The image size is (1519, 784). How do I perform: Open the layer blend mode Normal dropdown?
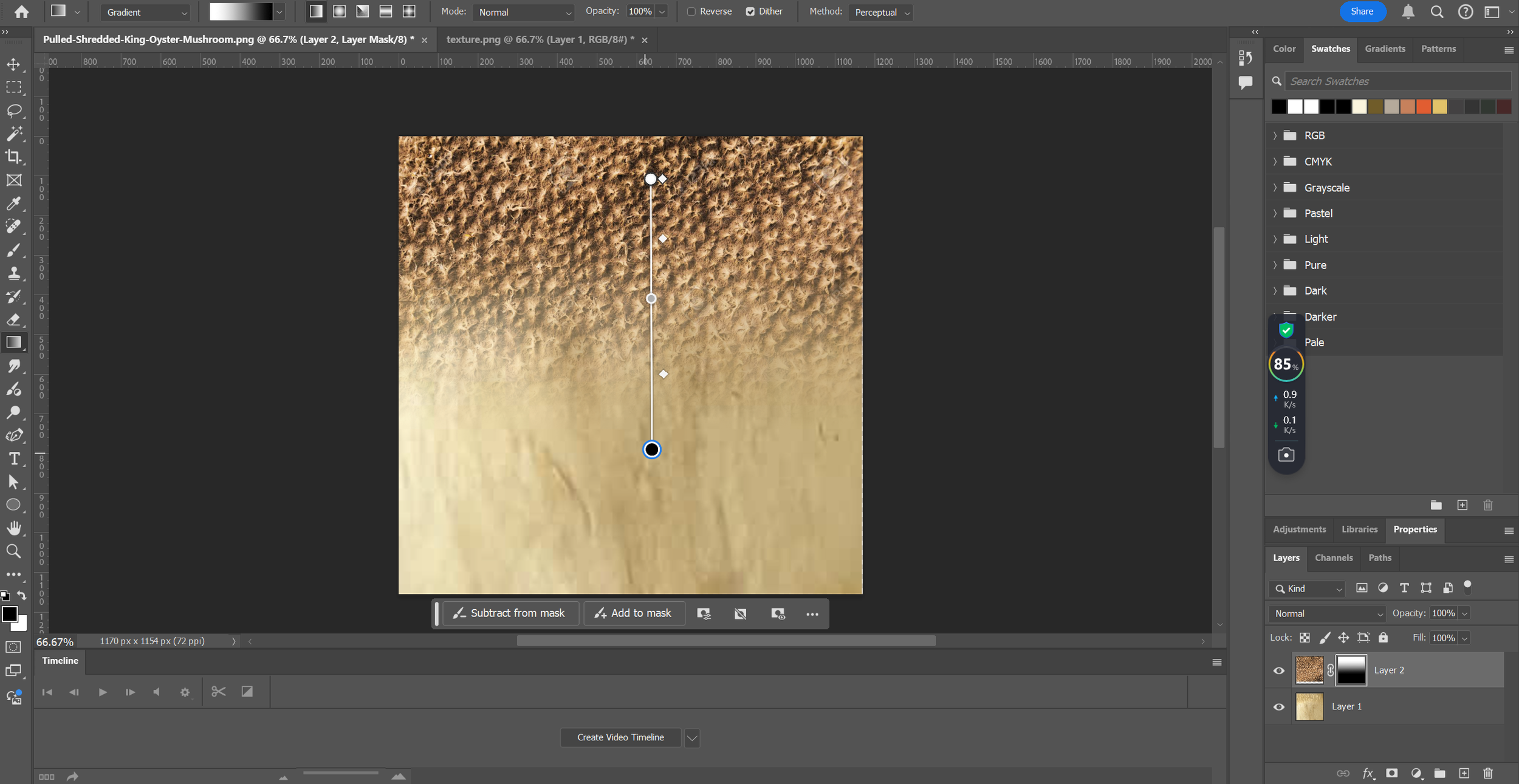[1326, 613]
